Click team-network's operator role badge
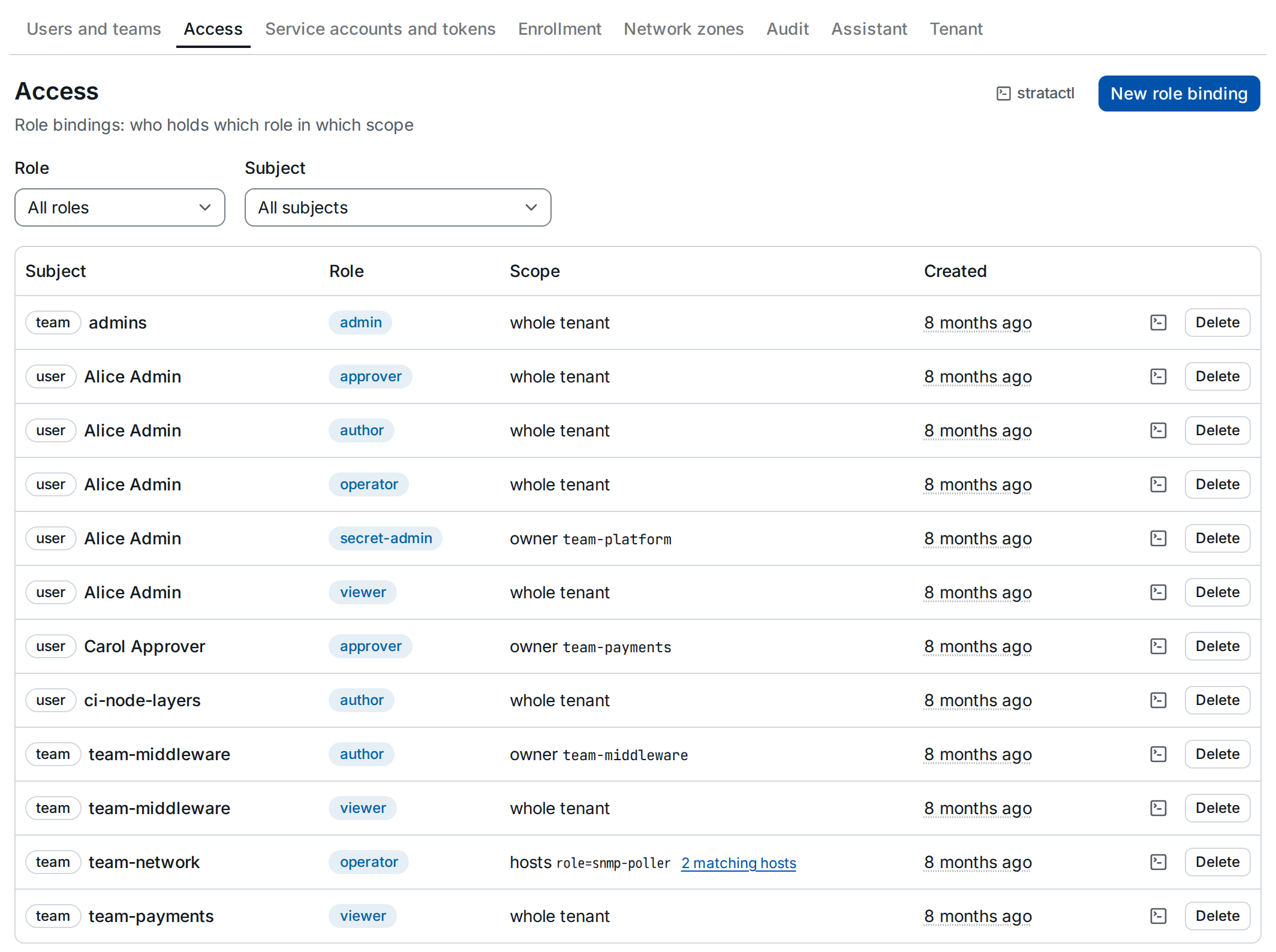The height and width of the screenshot is (952, 1276). point(369,862)
